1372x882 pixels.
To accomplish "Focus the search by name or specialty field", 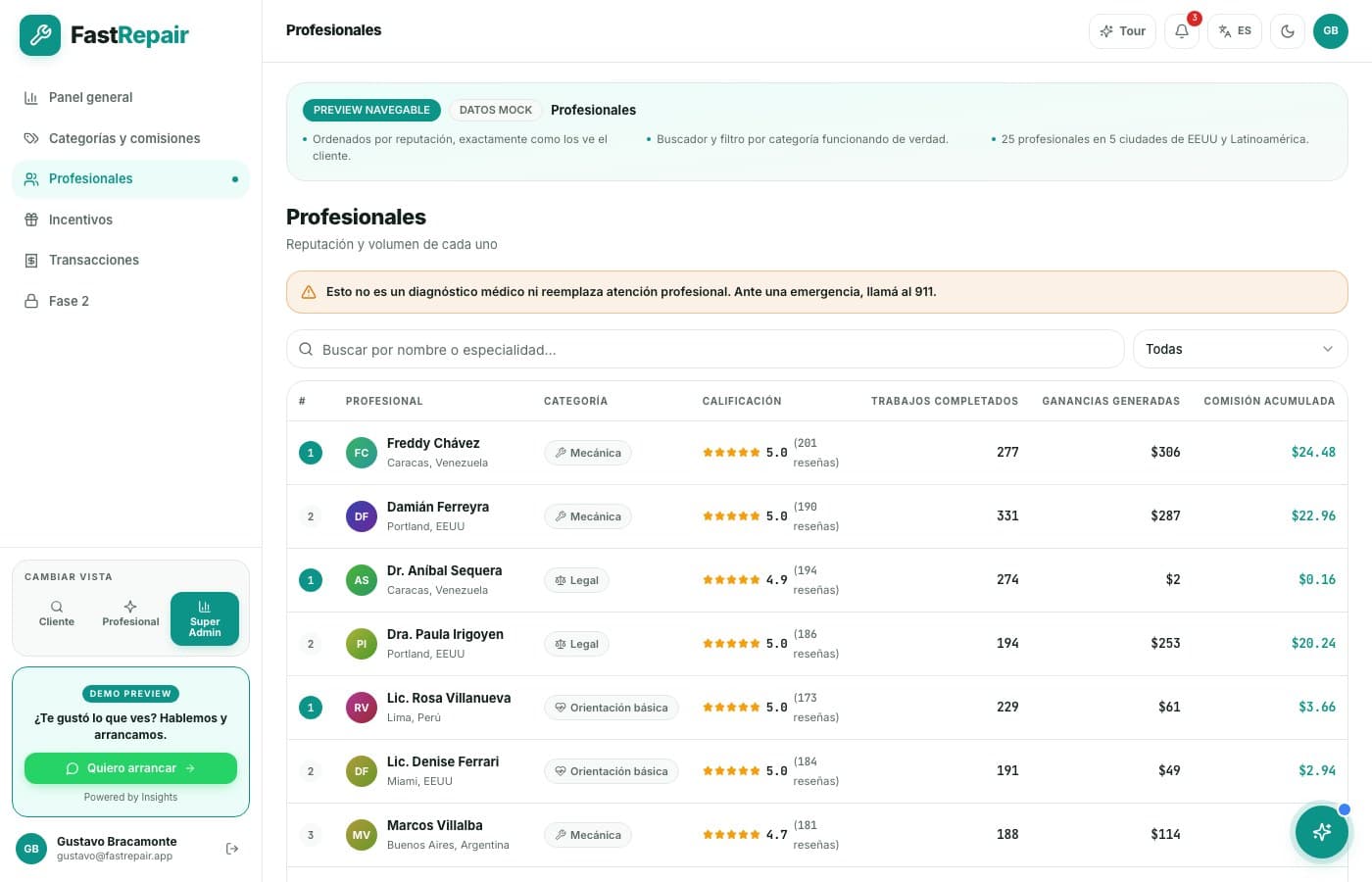I will click(705, 349).
